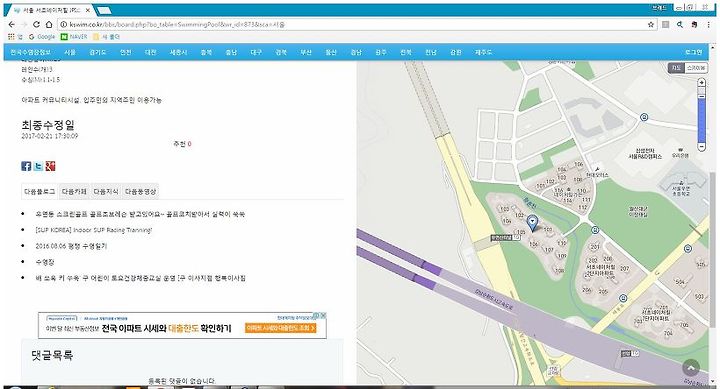Open the screen golf blog post link
720x389 pixels.
(x=140, y=214)
